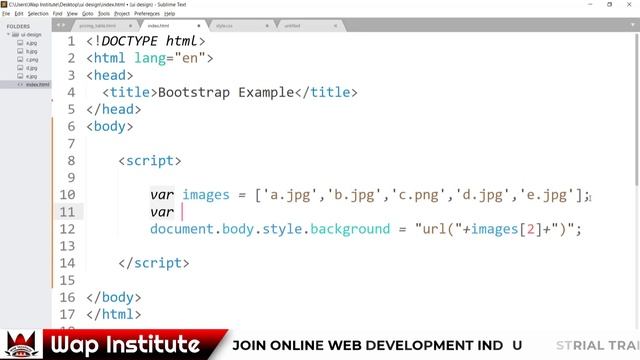The width and height of the screenshot is (640, 360).
Task: Close the pricing_table.html tab
Action: 131,26
